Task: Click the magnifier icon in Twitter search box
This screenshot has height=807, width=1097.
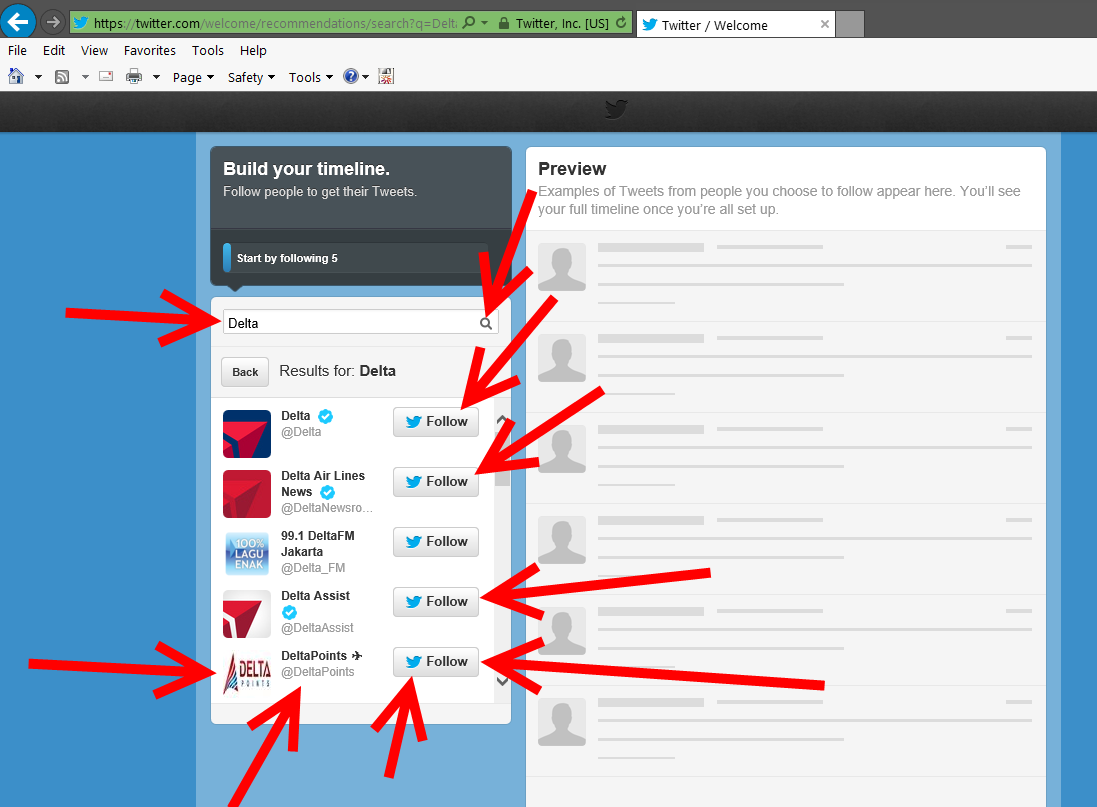Action: pyautogui.click(x=486, y=323)
